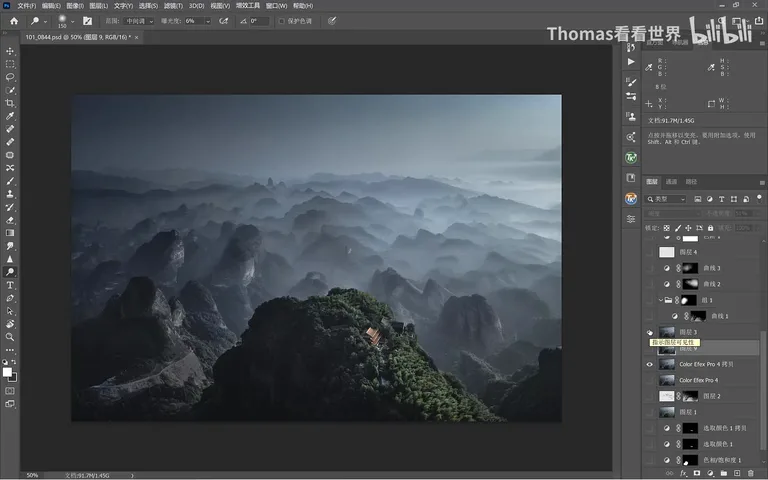This screenshot has height=480, width=768.
Task: Select the Eyedropper tool
Action: 10,116
